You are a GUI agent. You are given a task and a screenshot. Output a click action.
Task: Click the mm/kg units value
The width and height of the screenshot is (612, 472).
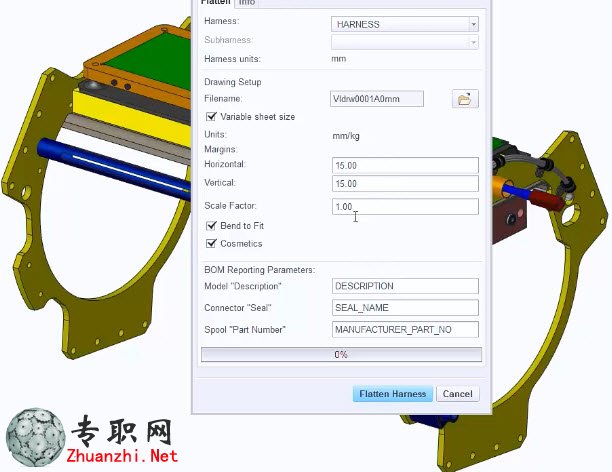coord(346,136)
